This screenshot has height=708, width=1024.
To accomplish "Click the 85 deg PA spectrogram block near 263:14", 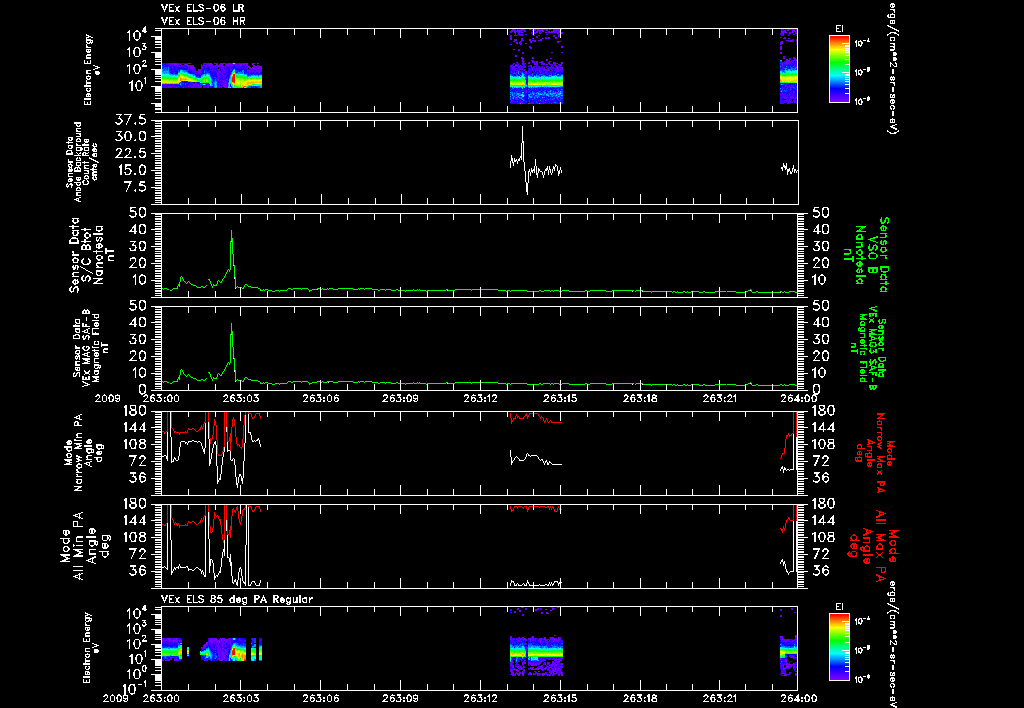I will tap(536, 656).
